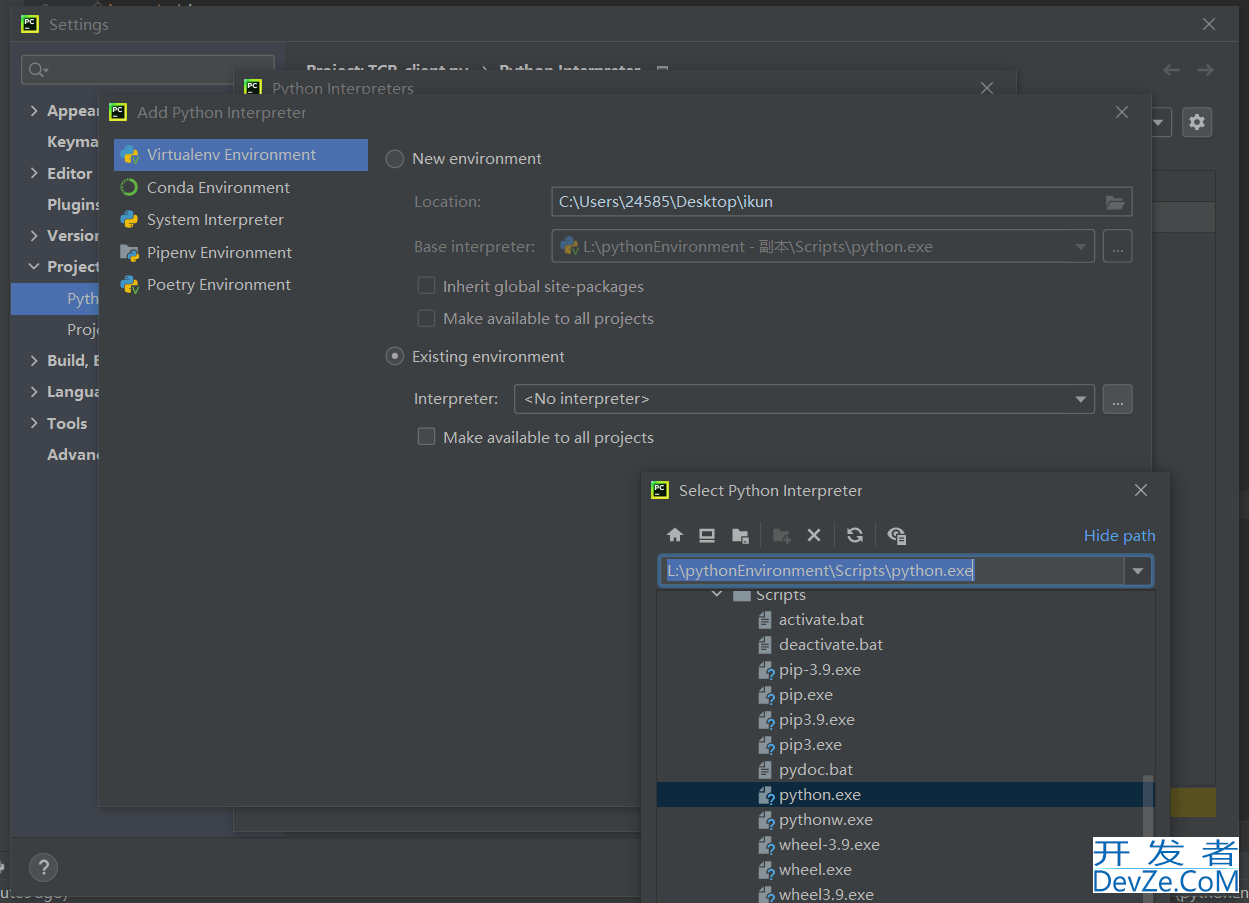This screenshot has width=1249, height=903.
Task: Click browse button beside Base interpreter
Action: point(1118,246)
